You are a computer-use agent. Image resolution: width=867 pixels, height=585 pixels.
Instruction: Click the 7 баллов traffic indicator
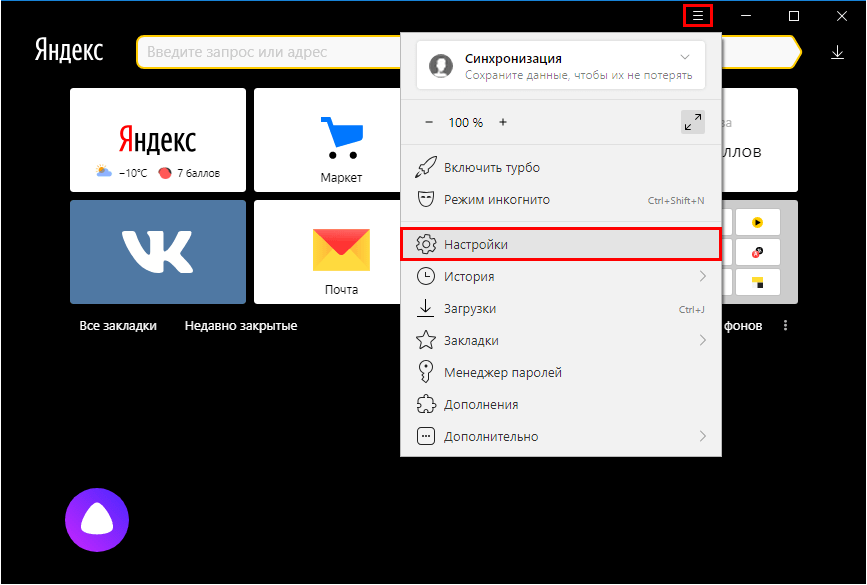(189, 173)
